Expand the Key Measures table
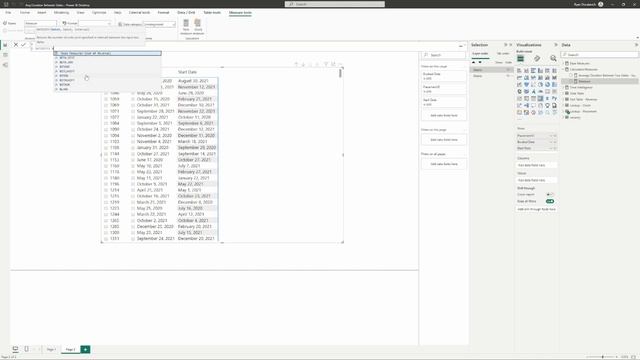 [x=563, y=64]
